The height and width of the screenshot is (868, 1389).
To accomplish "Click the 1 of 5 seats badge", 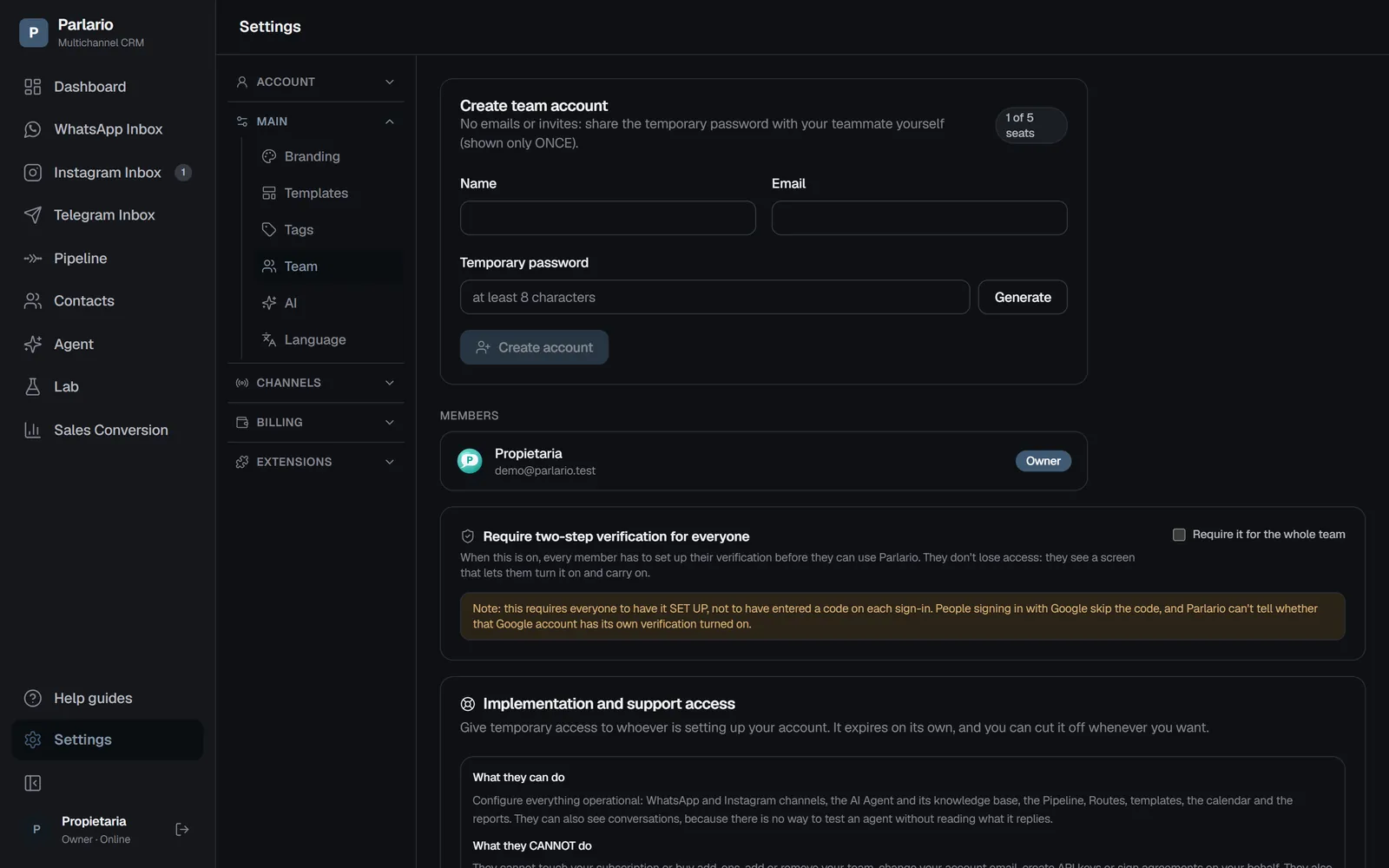I will coord(1031,125).
